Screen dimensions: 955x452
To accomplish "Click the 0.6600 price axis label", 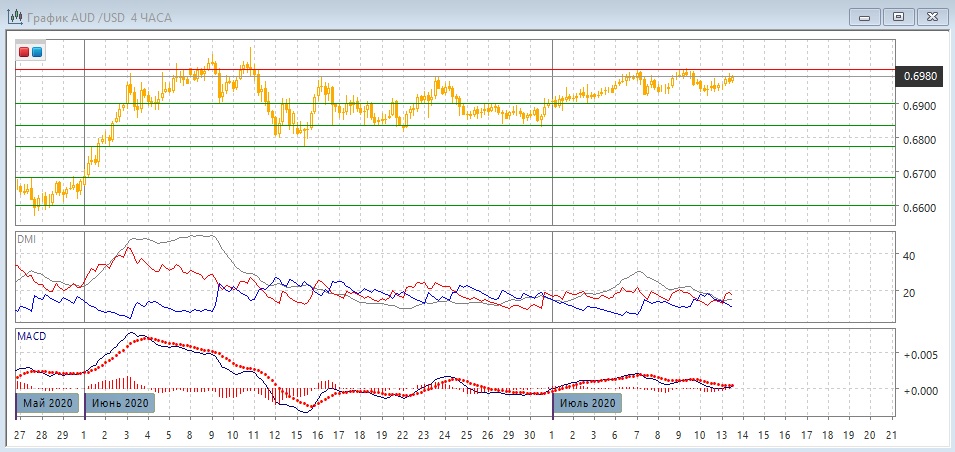I will pyautogui.click(x=919, y=208).
